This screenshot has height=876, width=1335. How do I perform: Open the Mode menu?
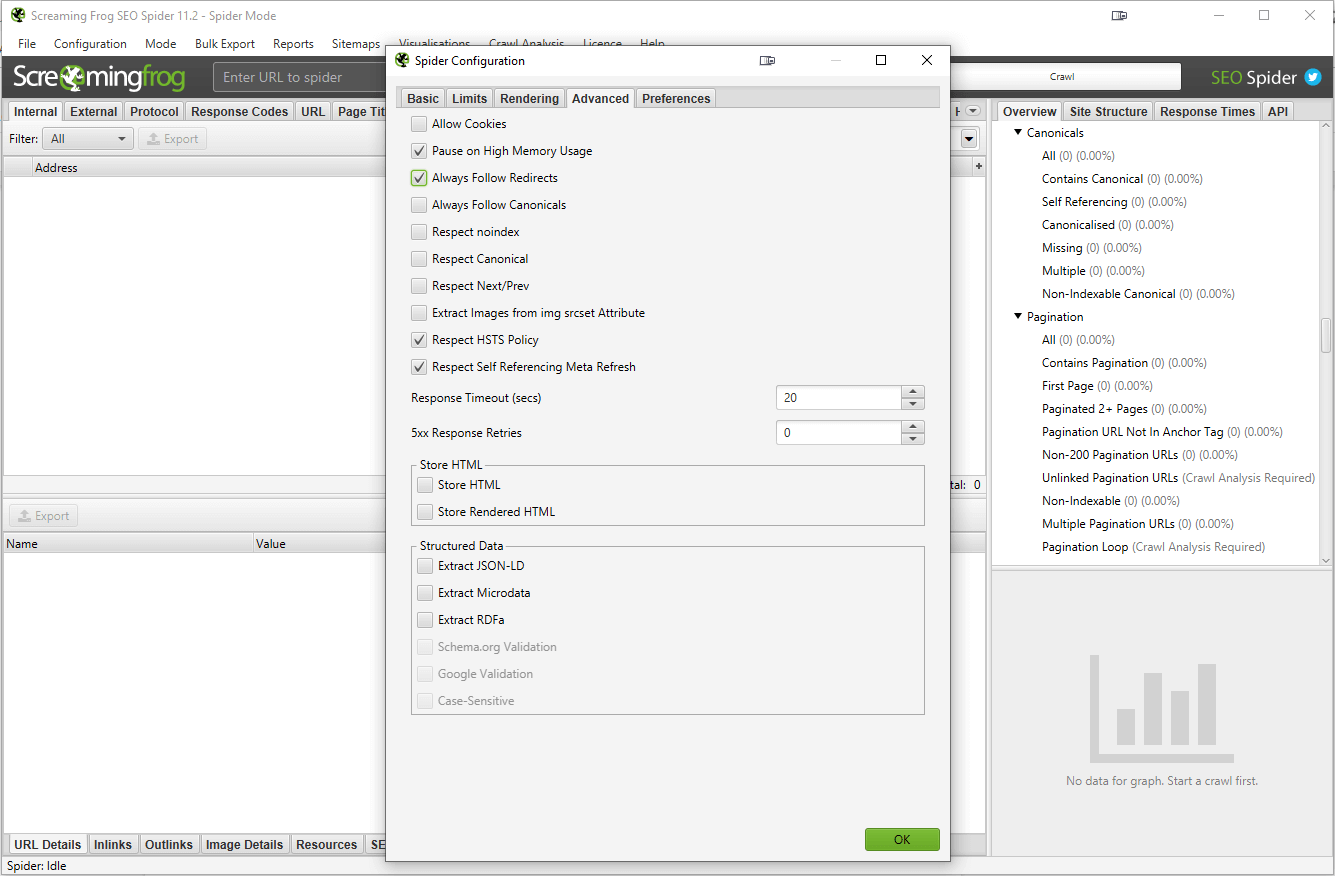coord(160,44)
